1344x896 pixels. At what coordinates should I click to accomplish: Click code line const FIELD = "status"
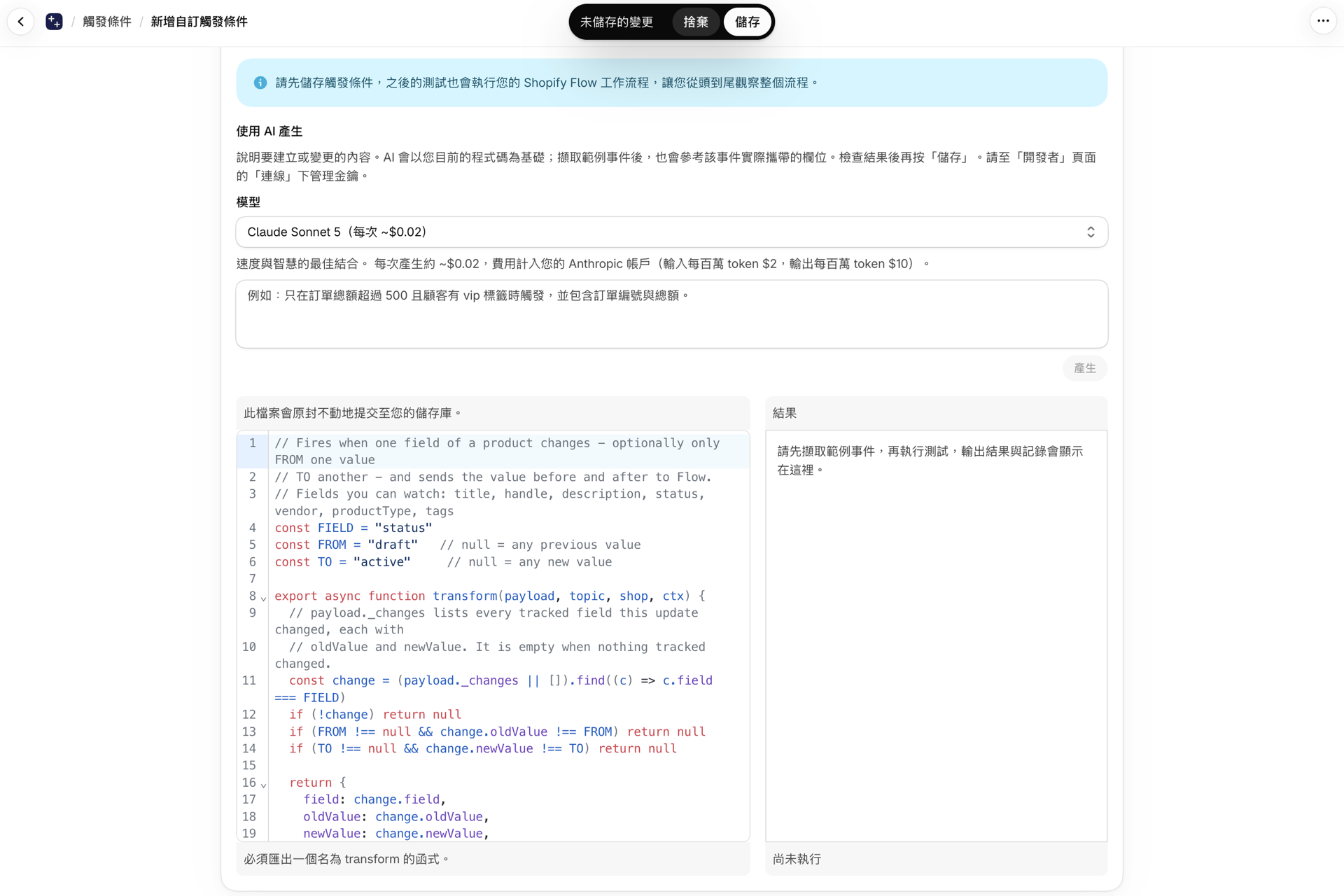(x=353, y=528)
